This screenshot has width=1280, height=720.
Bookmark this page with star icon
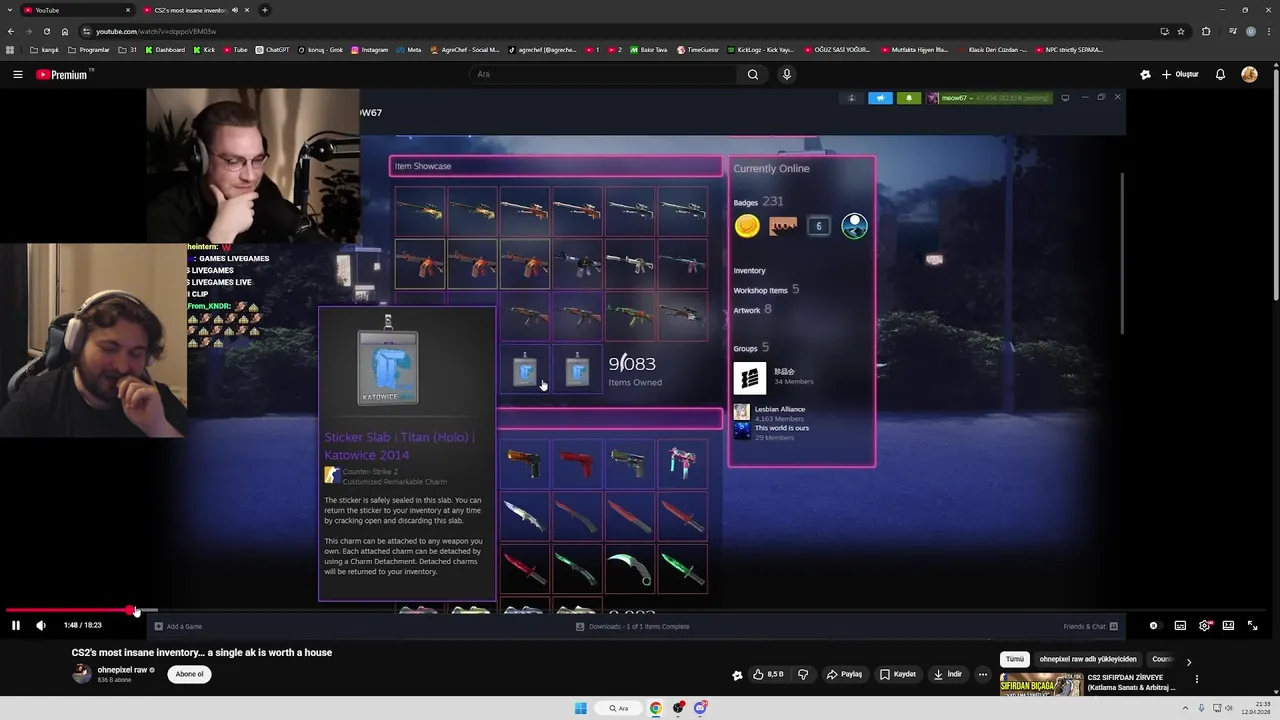(x=1180, y=31)
